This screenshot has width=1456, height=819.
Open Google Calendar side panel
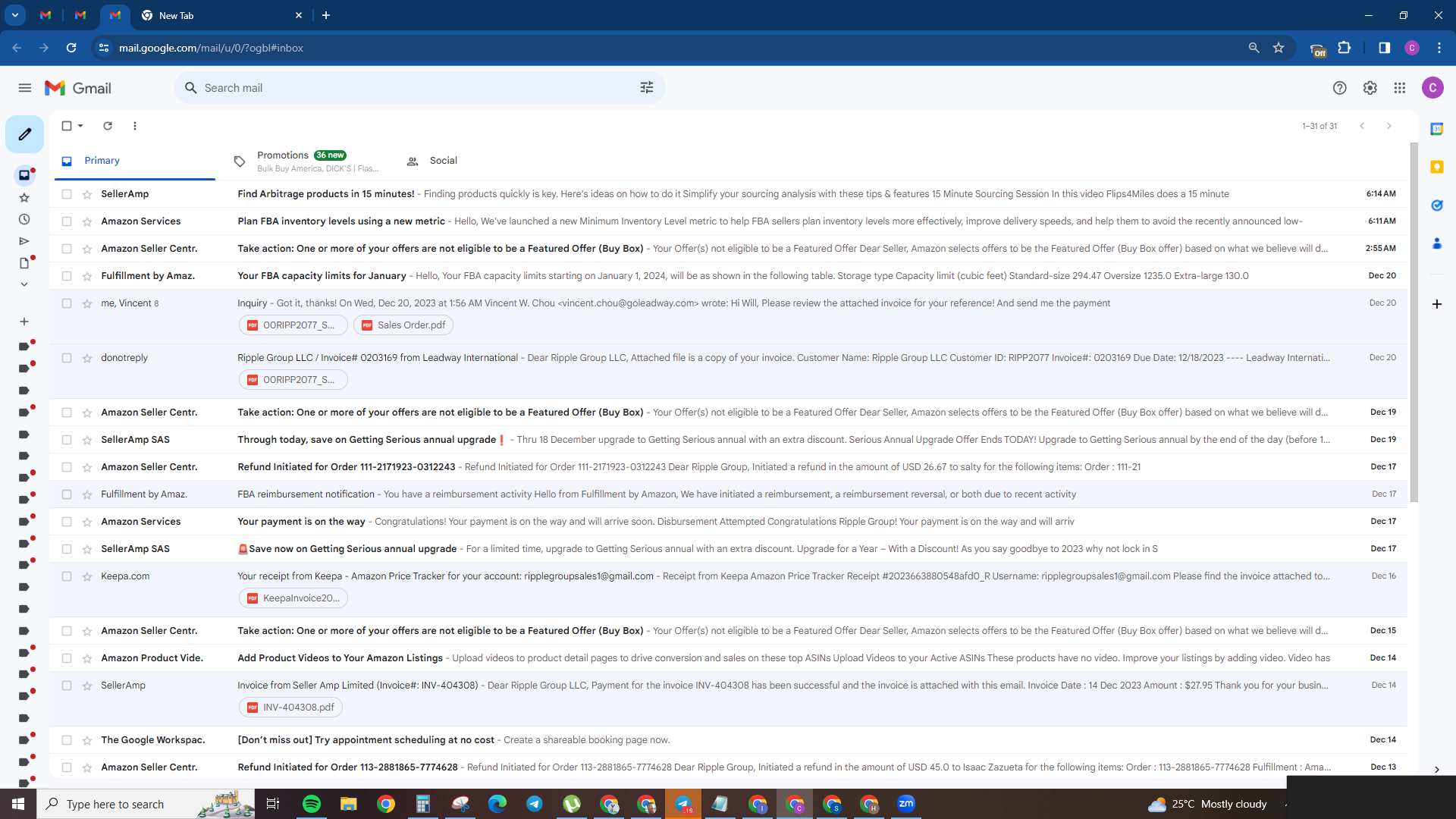[1436, 129]
